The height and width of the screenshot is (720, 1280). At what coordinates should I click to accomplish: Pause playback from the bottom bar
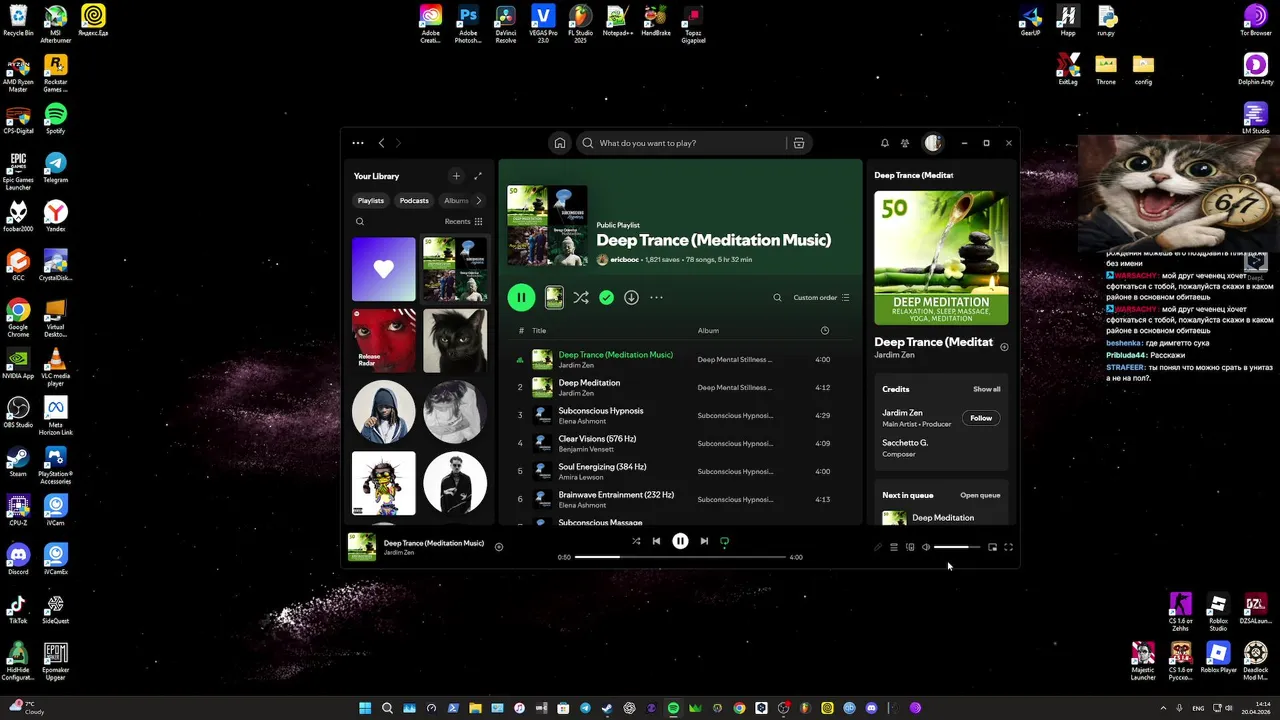point(680,541)
